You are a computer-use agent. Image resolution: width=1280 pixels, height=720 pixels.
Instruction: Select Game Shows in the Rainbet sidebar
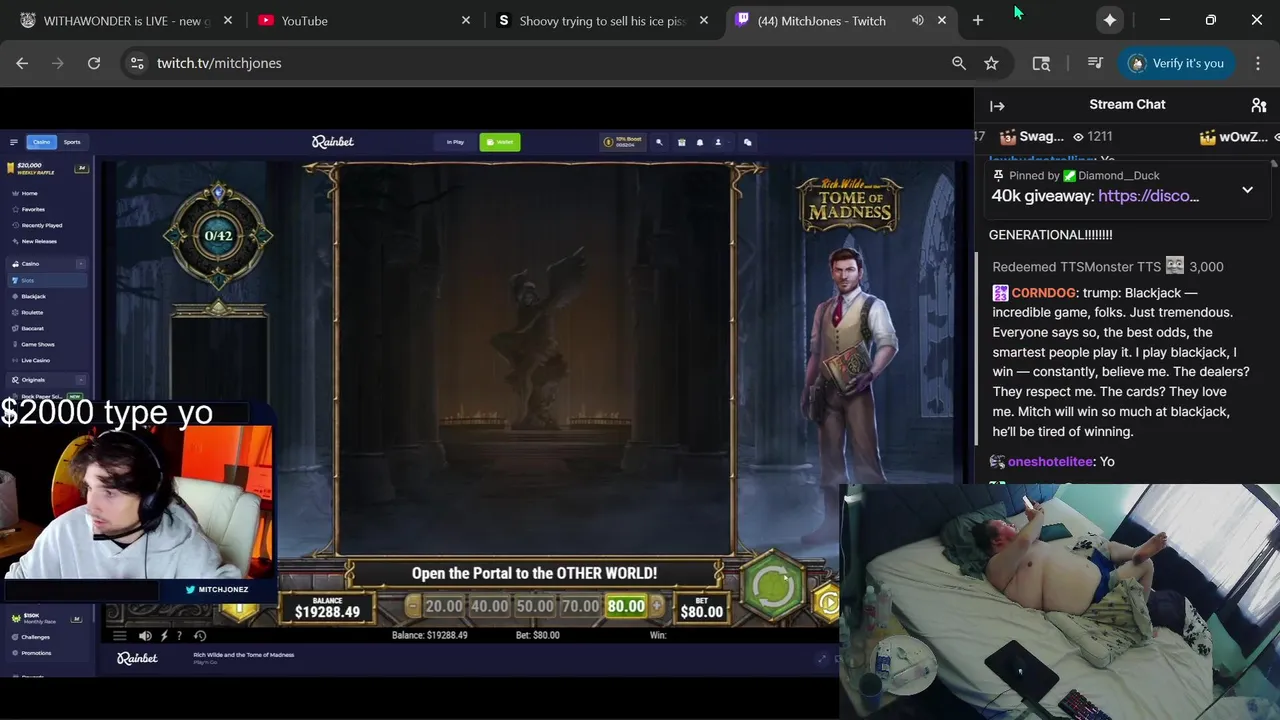pos(38,344)
